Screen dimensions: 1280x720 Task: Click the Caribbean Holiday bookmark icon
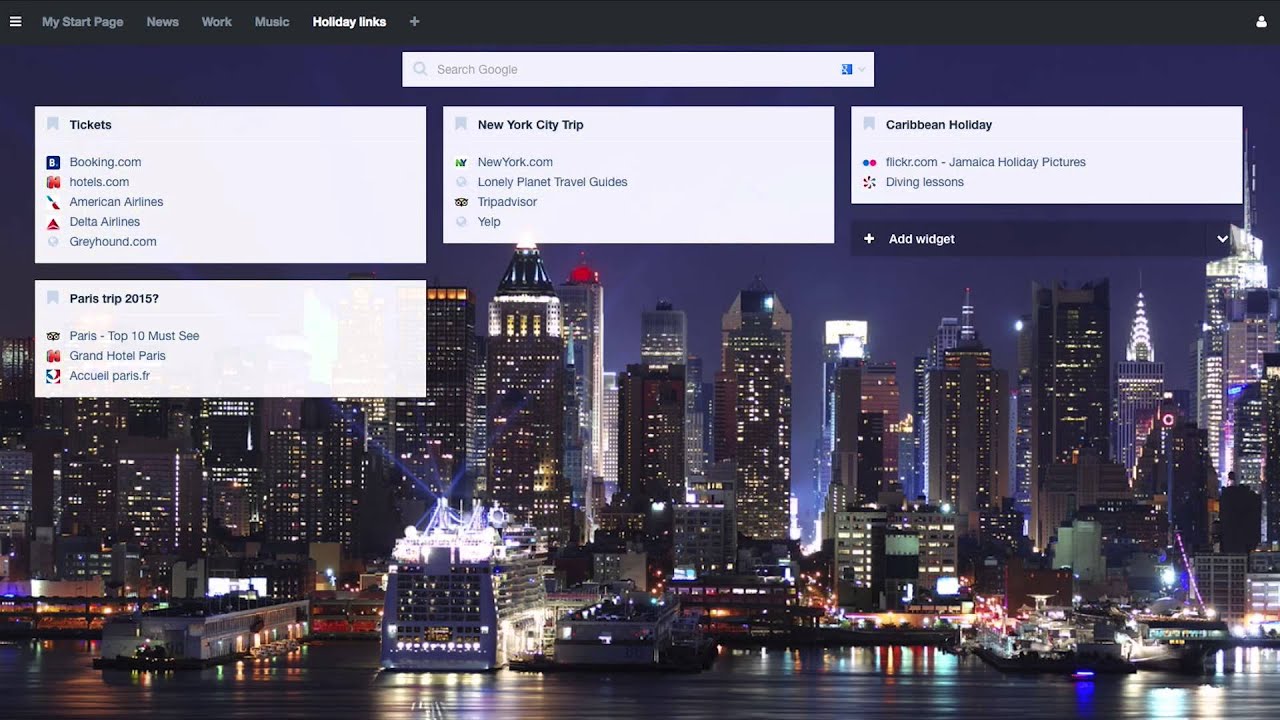(x=869, y=124)
